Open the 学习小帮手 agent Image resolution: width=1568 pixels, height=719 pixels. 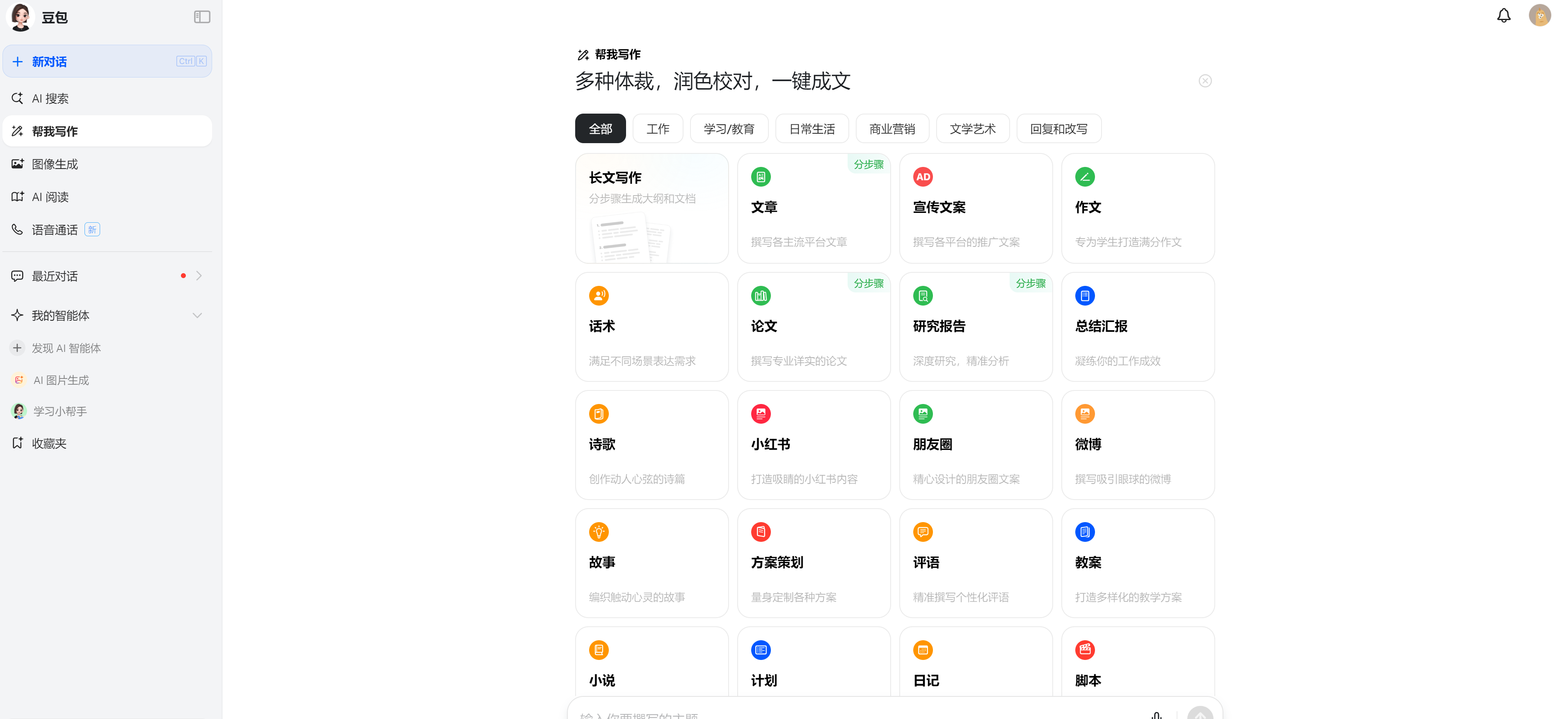pyautogui.click(x=60, y=411)
